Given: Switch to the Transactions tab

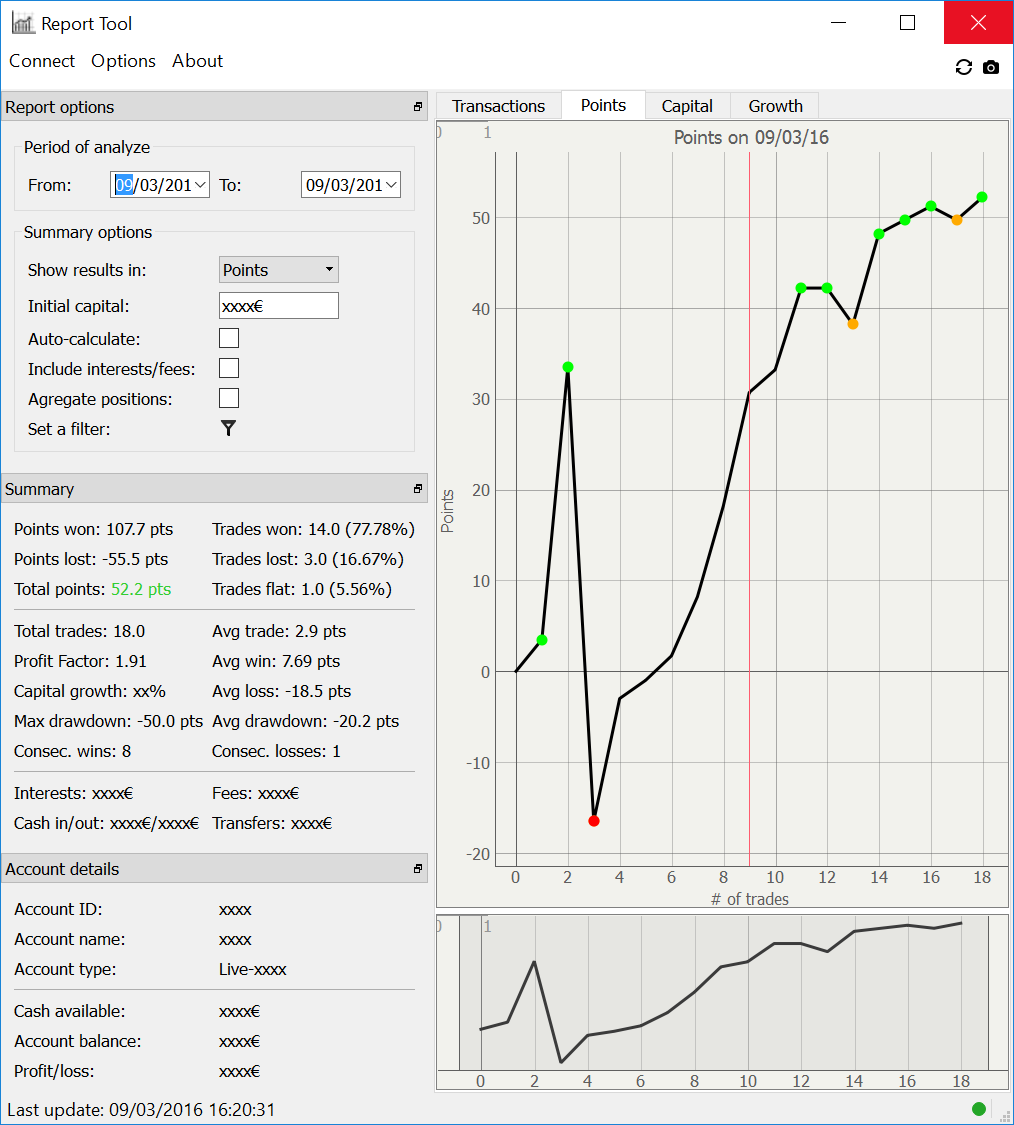Looking at the screenshot, I should [x=499, y=105].
